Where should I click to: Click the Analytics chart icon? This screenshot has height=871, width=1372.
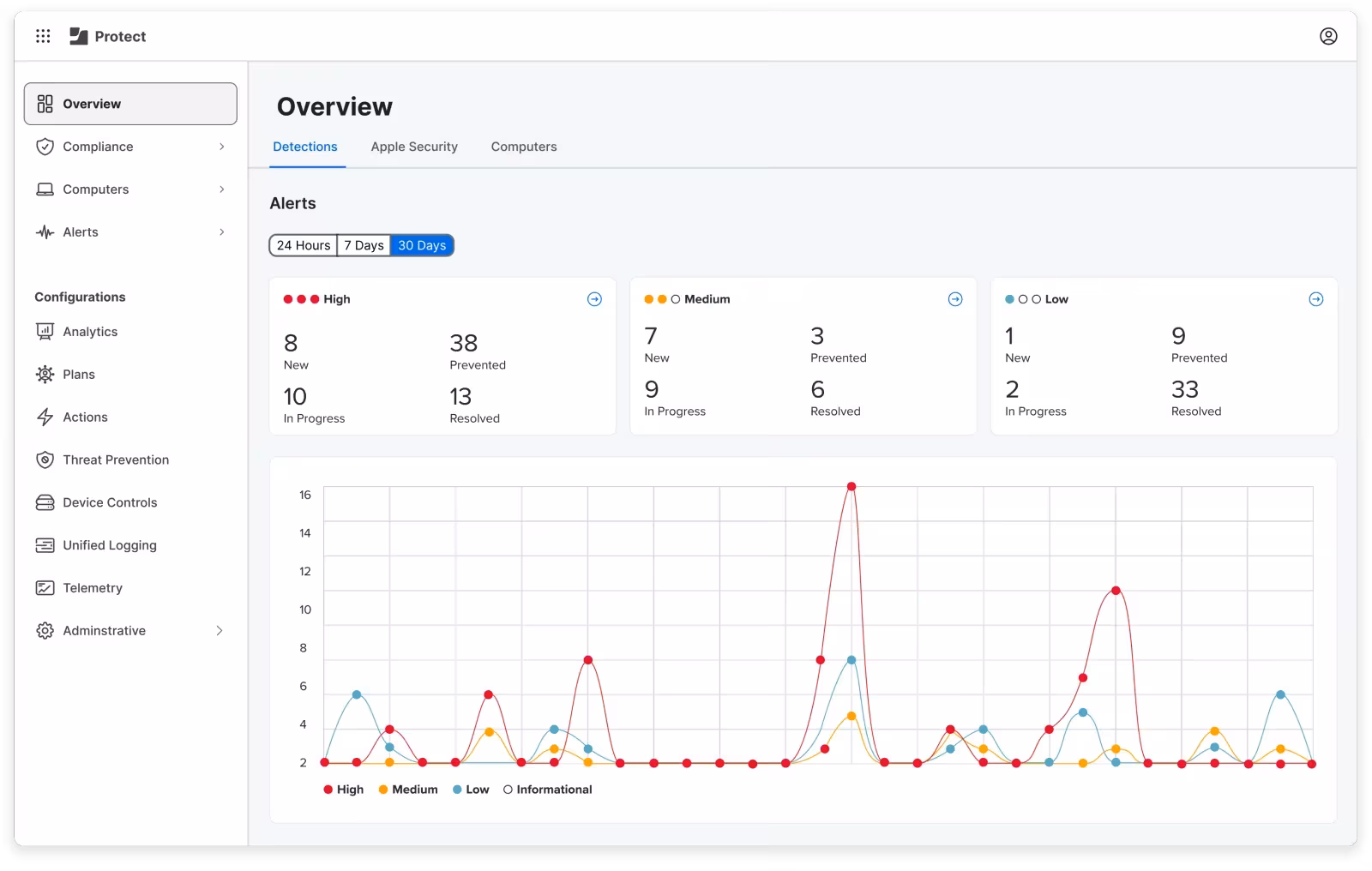coord(45,332)
